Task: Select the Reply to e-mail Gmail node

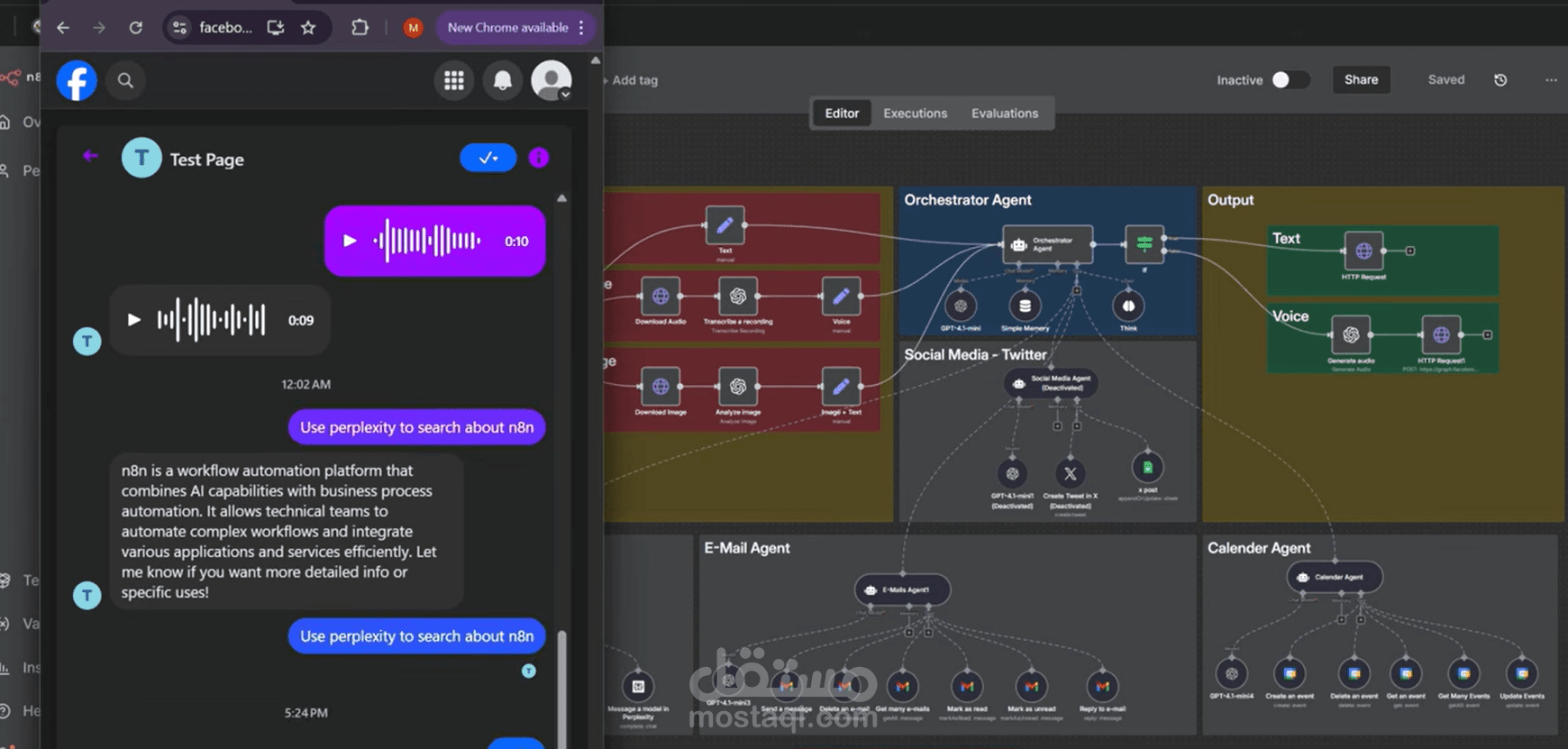Action: coord(1101,687)
